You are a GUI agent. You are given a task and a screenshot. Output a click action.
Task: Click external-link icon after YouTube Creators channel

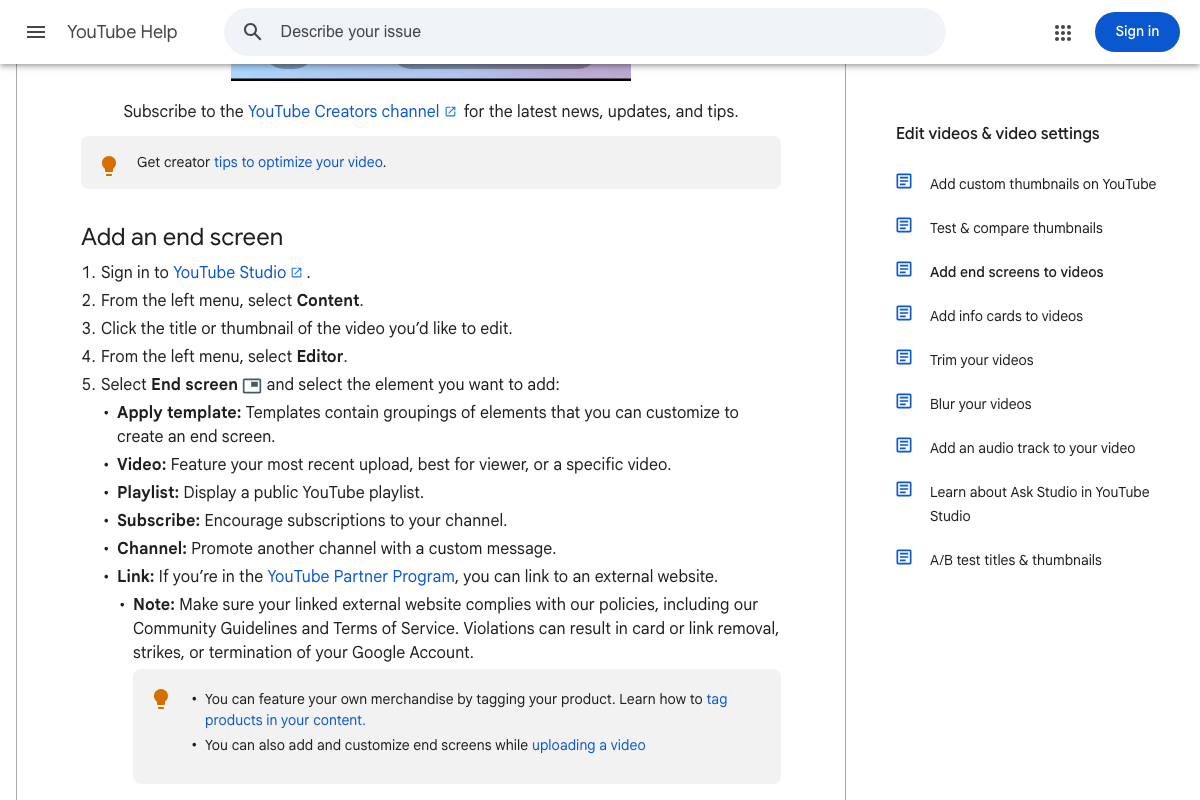click(451, 112)
